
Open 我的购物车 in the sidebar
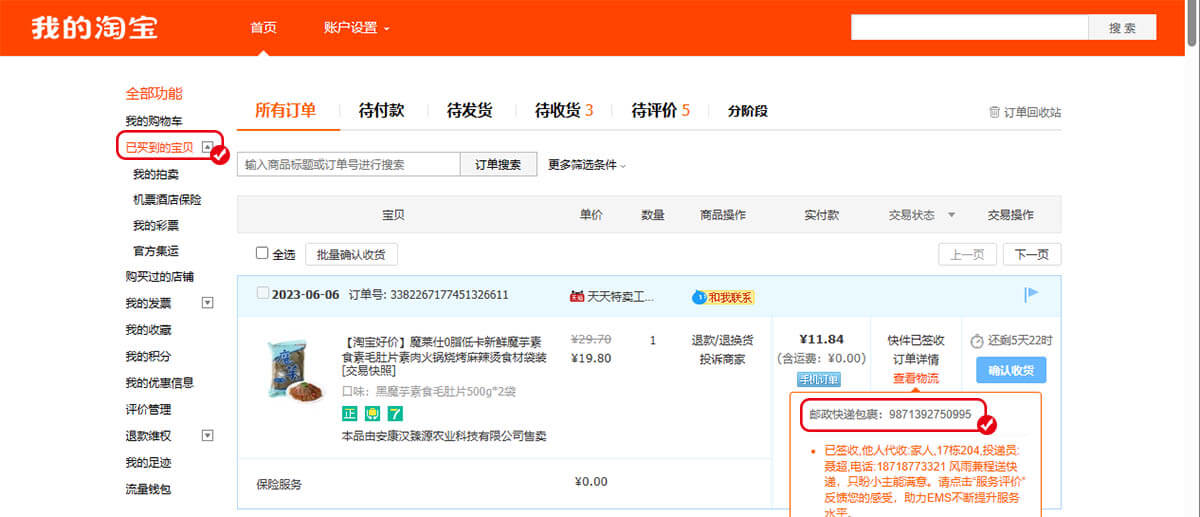click(154, 121)
